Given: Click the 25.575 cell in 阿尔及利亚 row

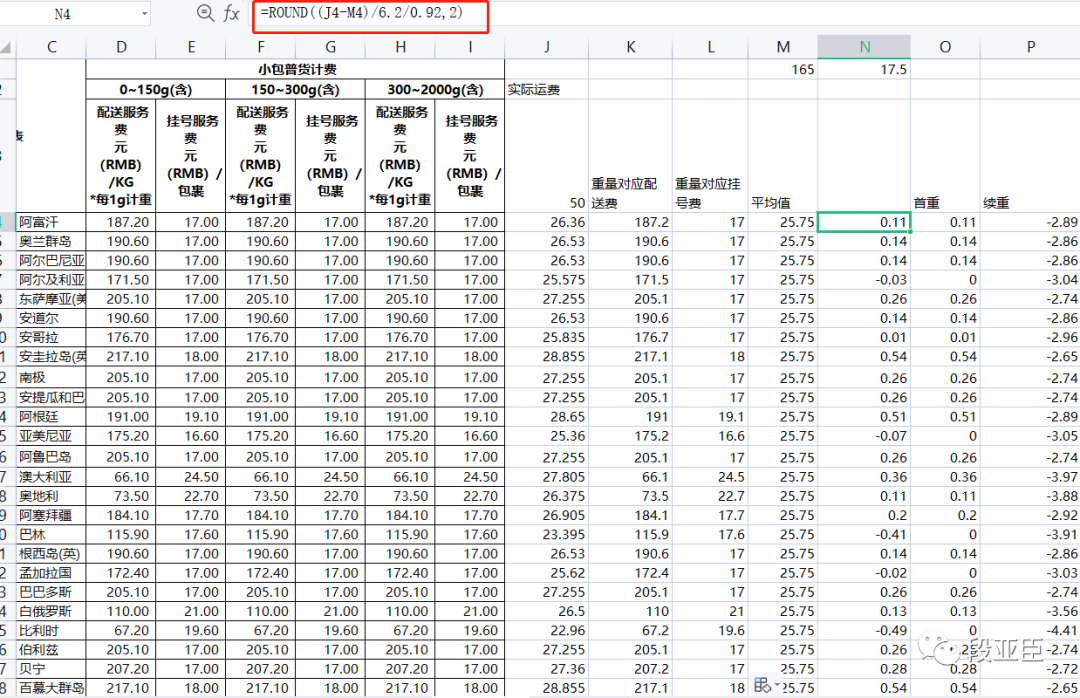Looking at the screenshot, I should coord(547,280).
